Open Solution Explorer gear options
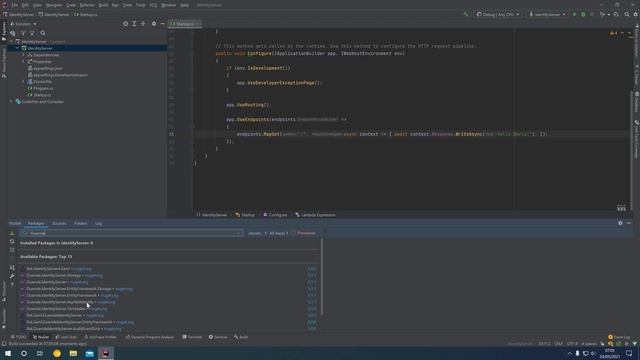Viewport: 640px width, 360px height. (154, 24)
